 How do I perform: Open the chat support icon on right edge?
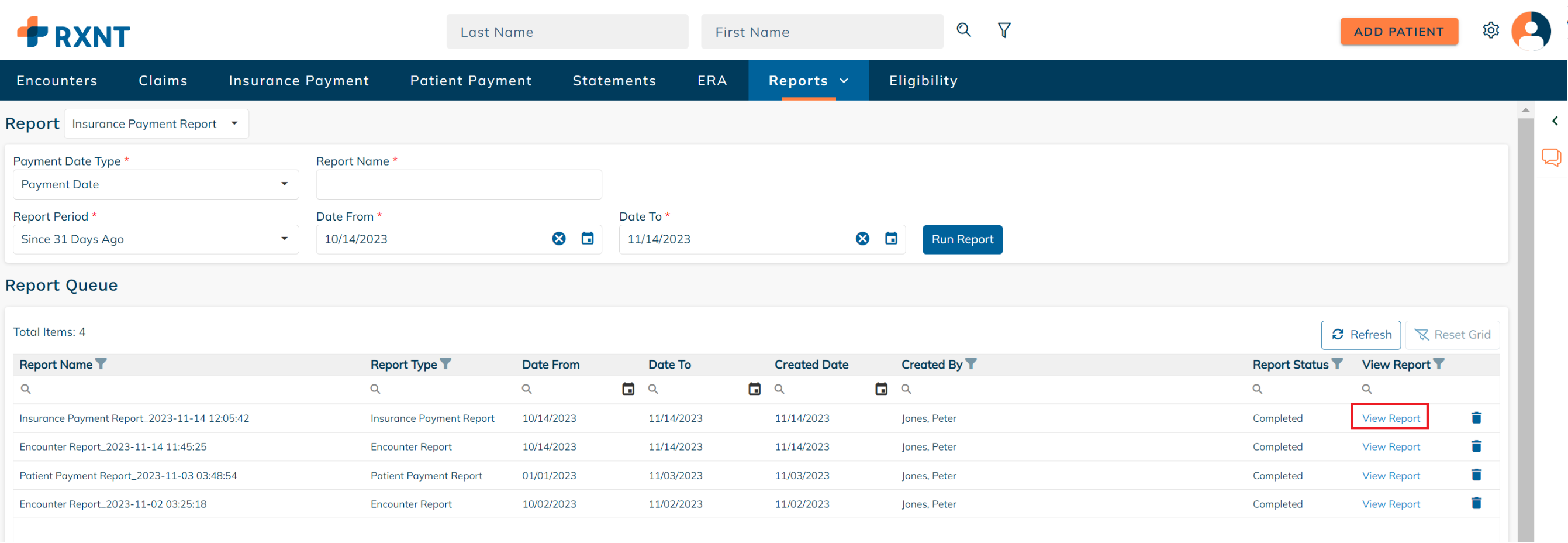(1551, 157)
